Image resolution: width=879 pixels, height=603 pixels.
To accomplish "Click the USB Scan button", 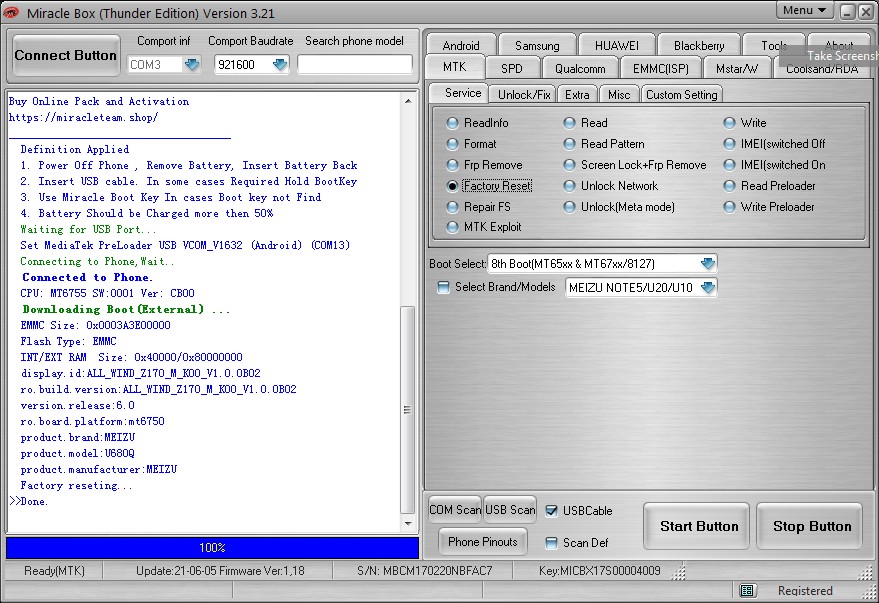I will pos(510,510).
